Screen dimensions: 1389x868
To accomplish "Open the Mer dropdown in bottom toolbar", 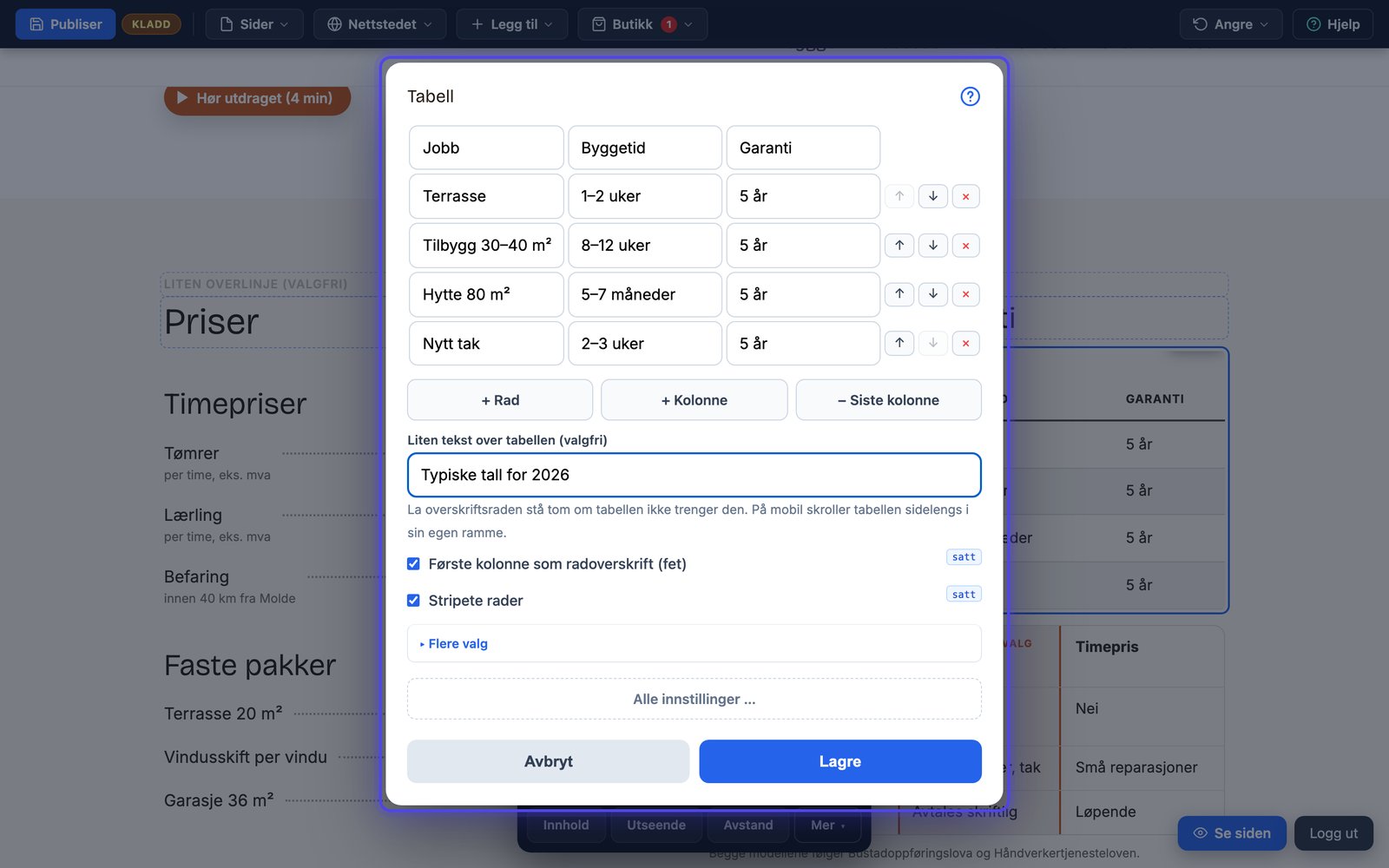I will click(828, 825).
